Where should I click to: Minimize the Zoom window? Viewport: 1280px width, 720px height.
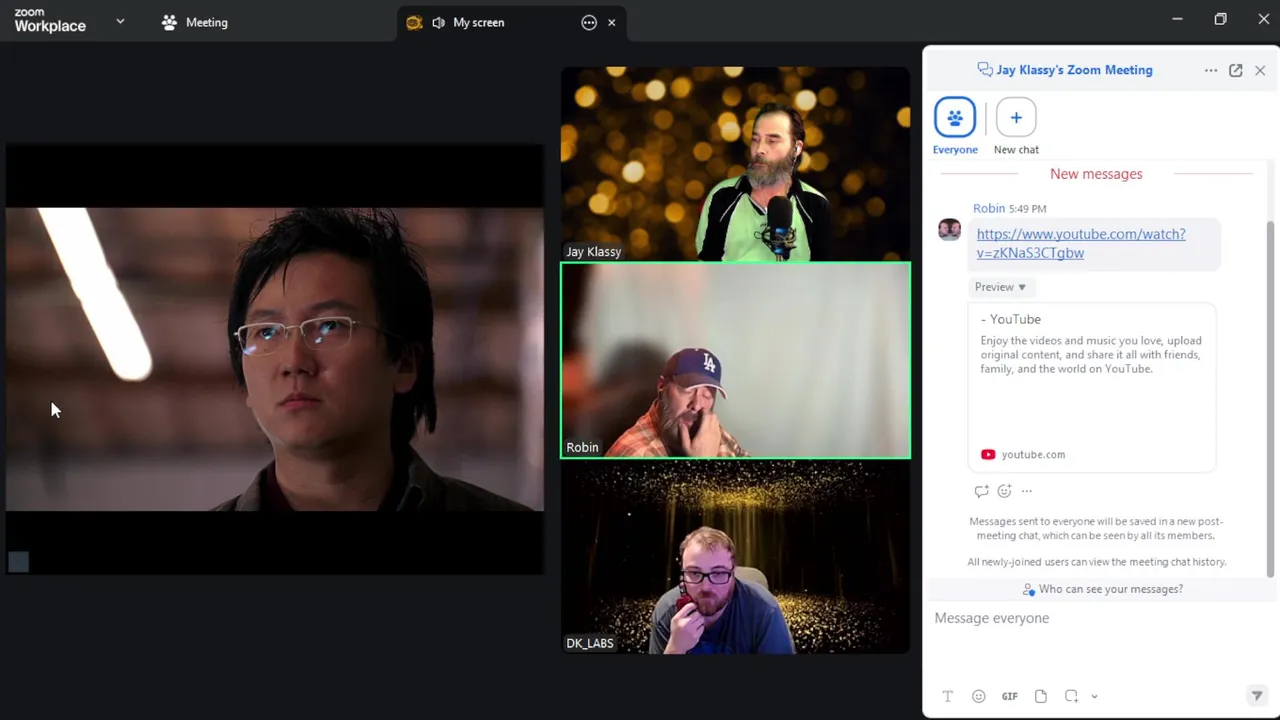tap(1177, 19)
